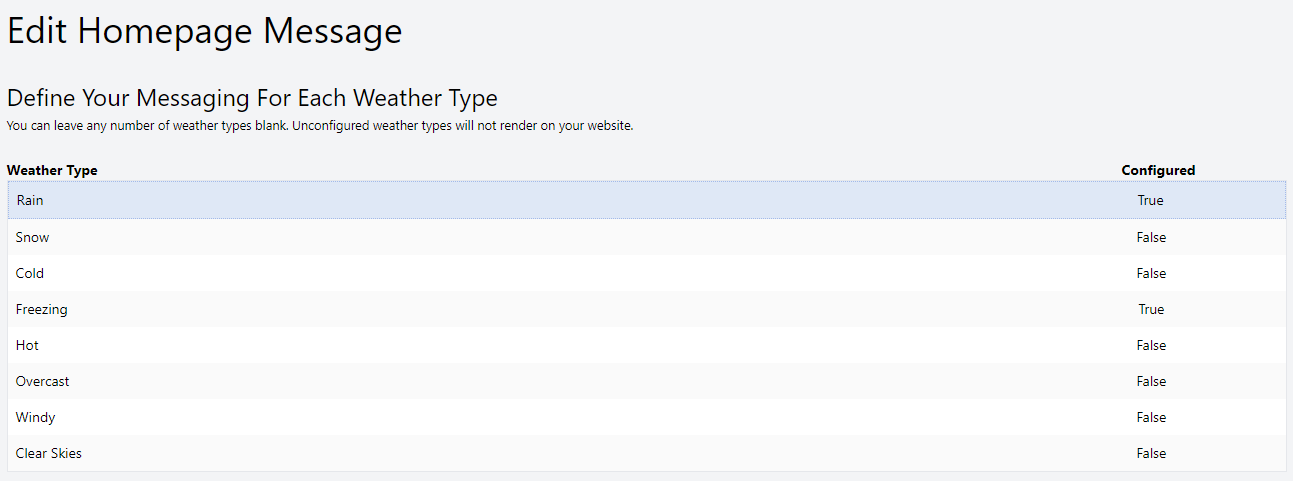Click the Define Your Messaging subheading
The width and height of the screenshot is (1293, 481).
pyautogui.click(x=252, y=98)
